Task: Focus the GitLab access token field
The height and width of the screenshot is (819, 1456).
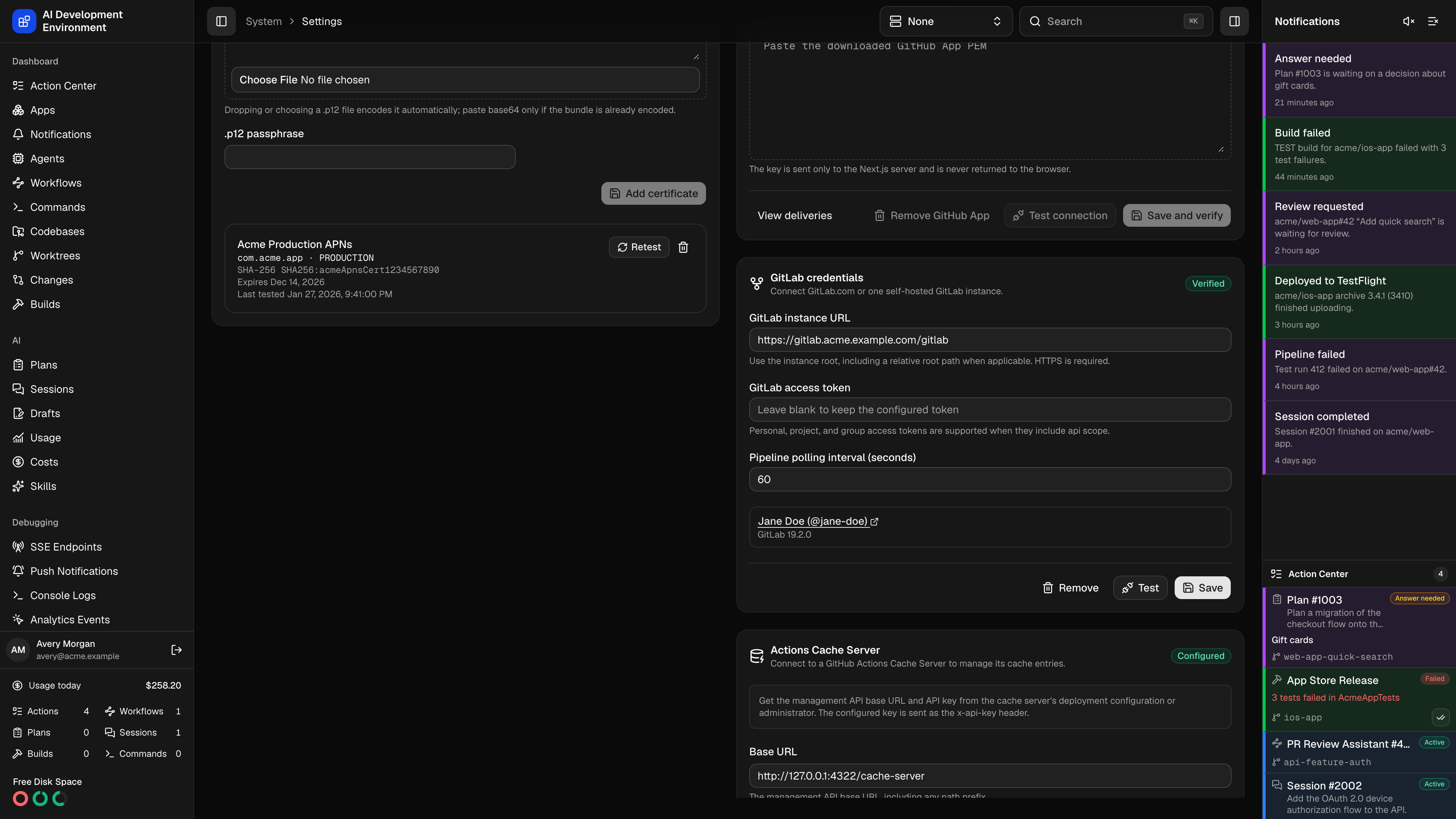Action: pos(990,410)
